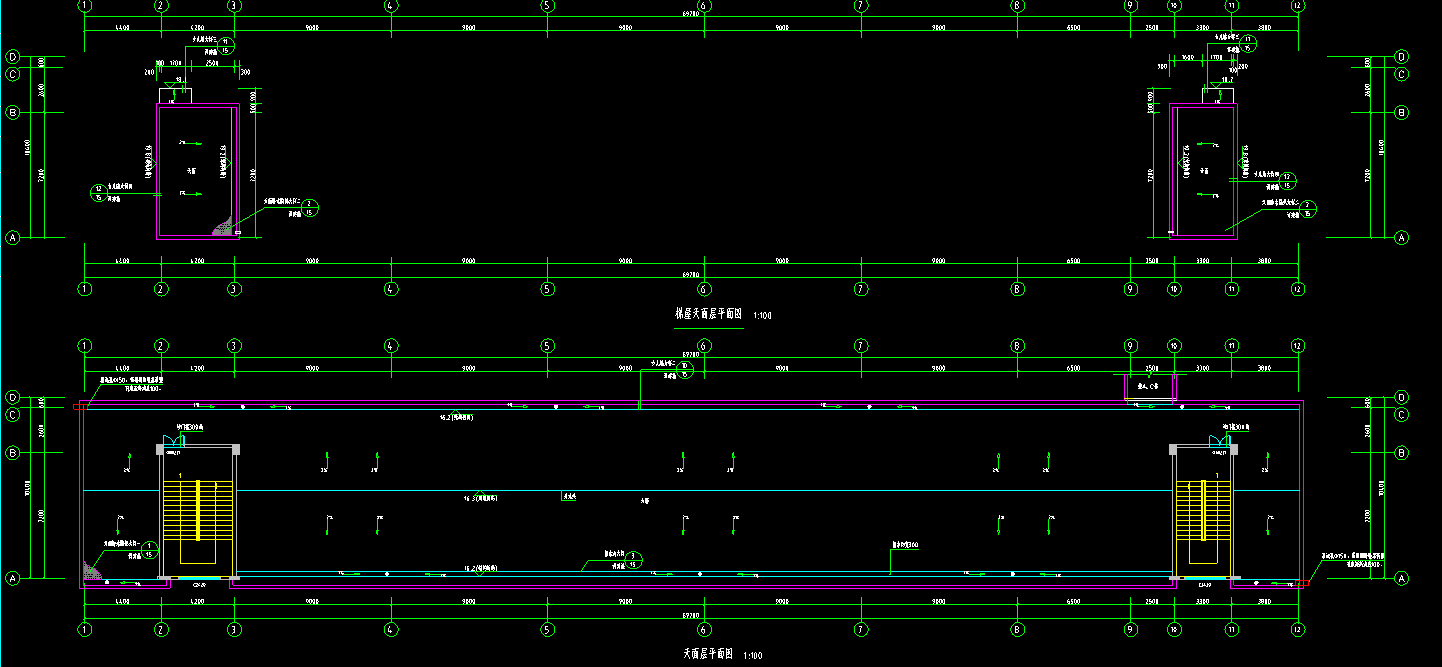Click the 16.3 ridge elevation label on roof plan
Image resolution: width=1442 pixels, height=667 pixels.
pos(480,497)
